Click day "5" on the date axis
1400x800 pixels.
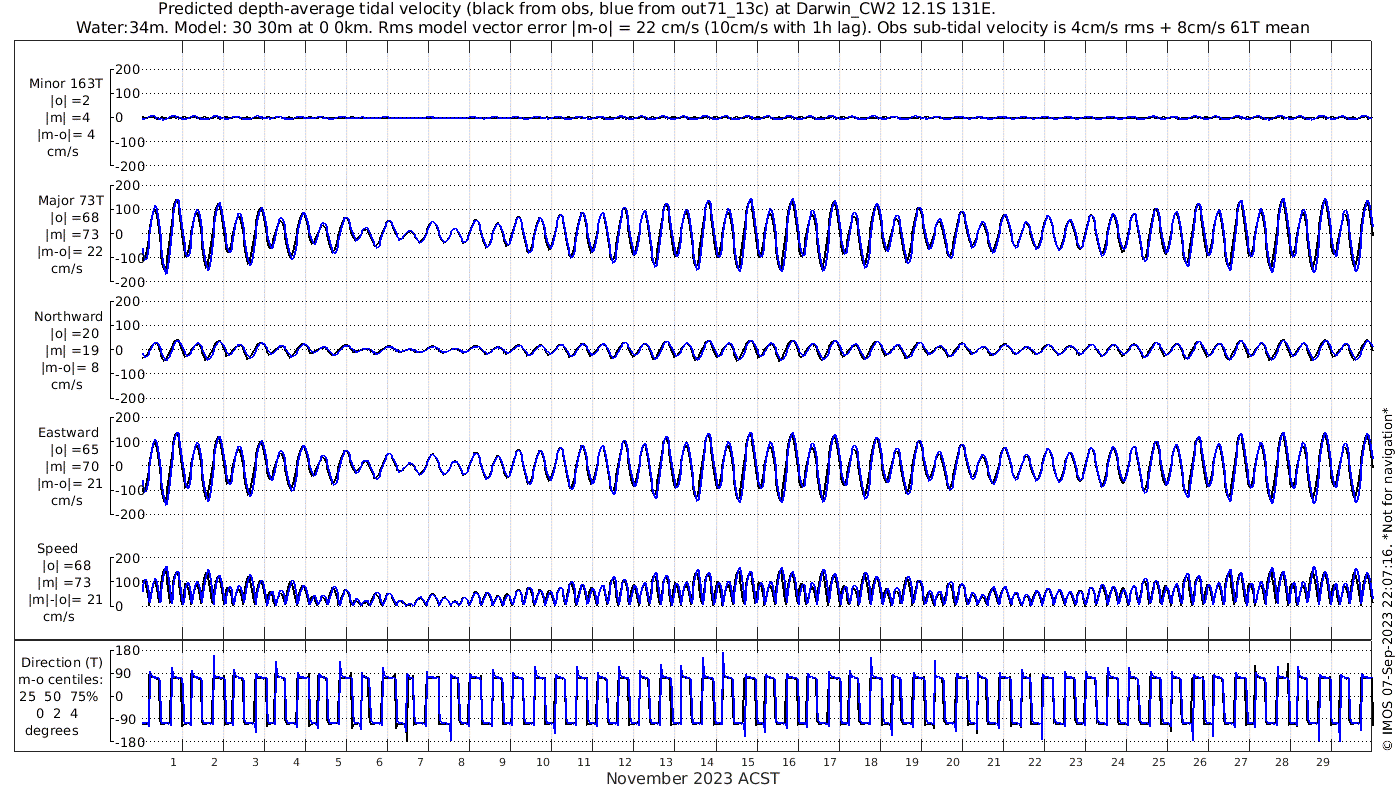[x=338, y=762]
